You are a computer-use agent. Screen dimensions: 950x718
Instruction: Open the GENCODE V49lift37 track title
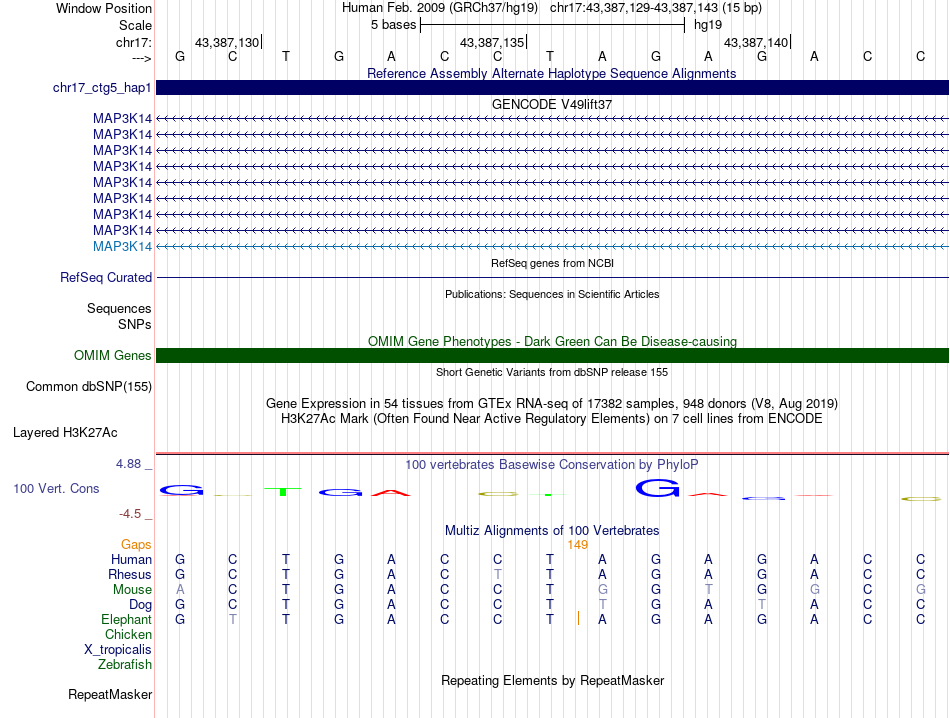pyautogui.click(x=551, y=104)
